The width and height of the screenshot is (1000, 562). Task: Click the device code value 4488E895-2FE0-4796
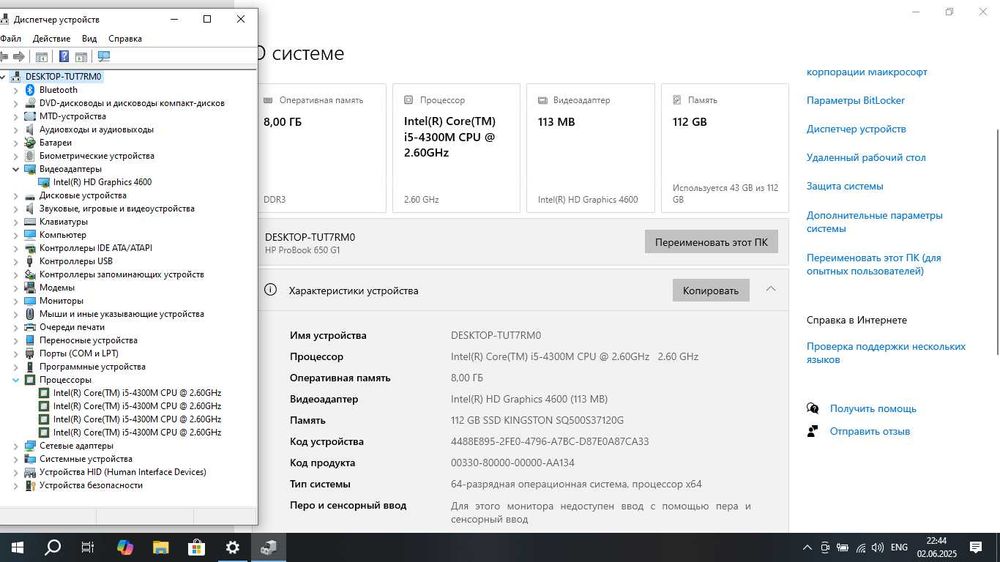tap(550, 441)
